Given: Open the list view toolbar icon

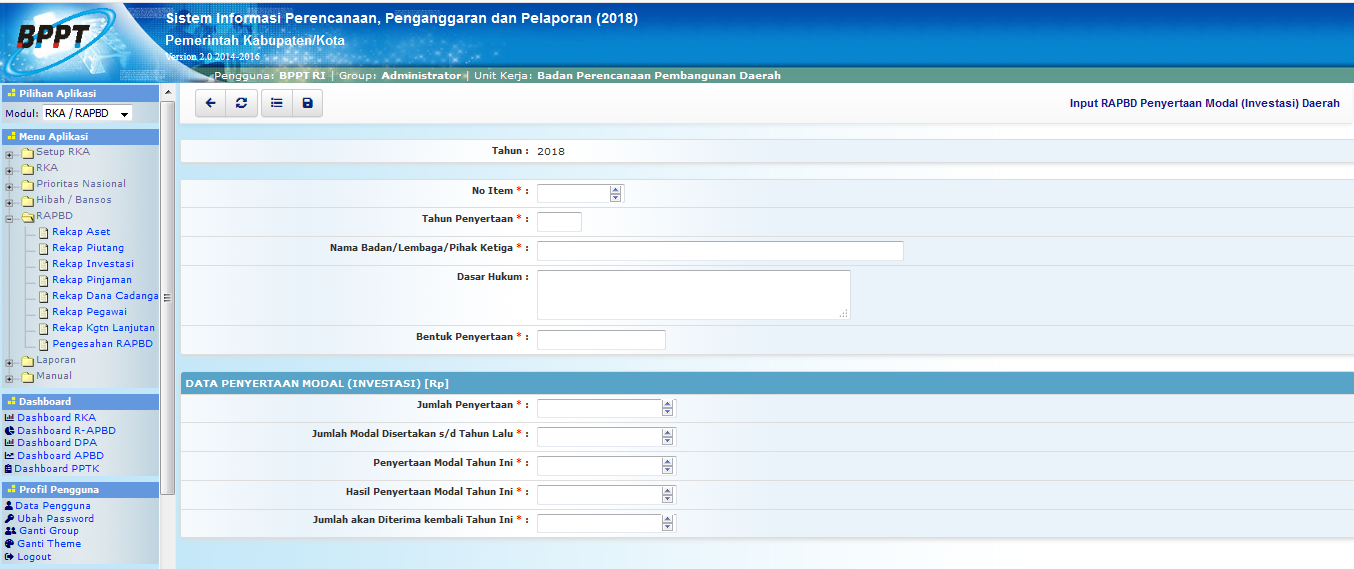Looking at the screenshot, I should (x=277, y=103).
